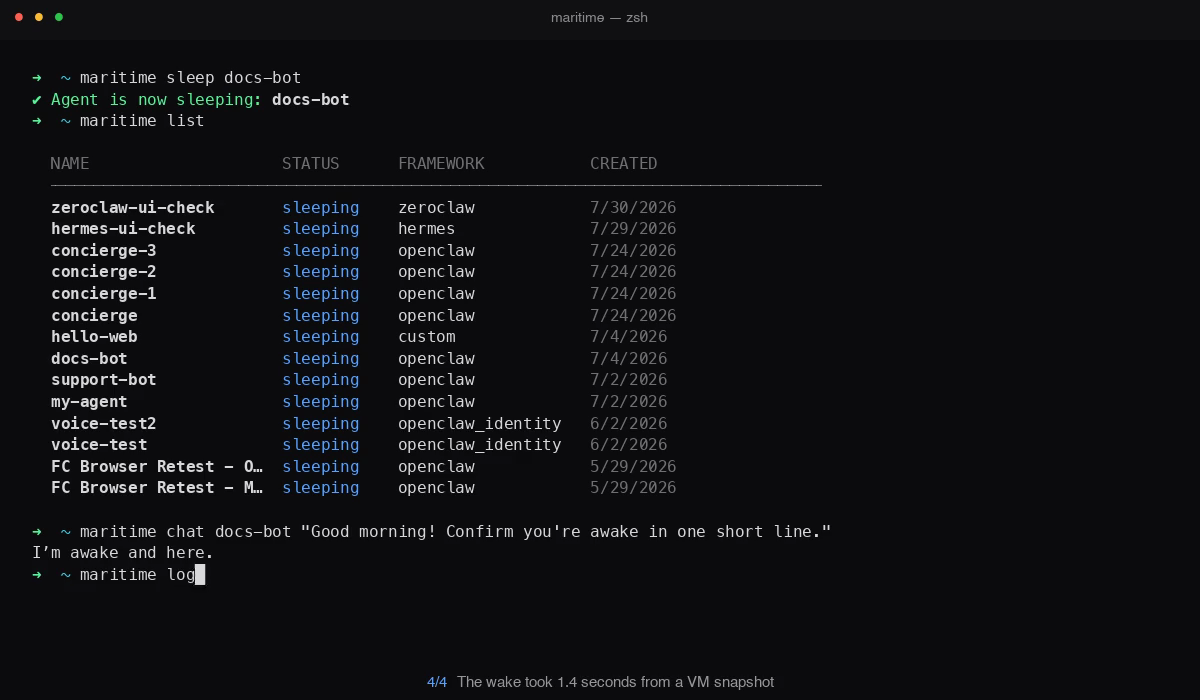Viewport: 1200px width, 700px height.
Task: Click the NAME column header
Action: coord(70,163)
